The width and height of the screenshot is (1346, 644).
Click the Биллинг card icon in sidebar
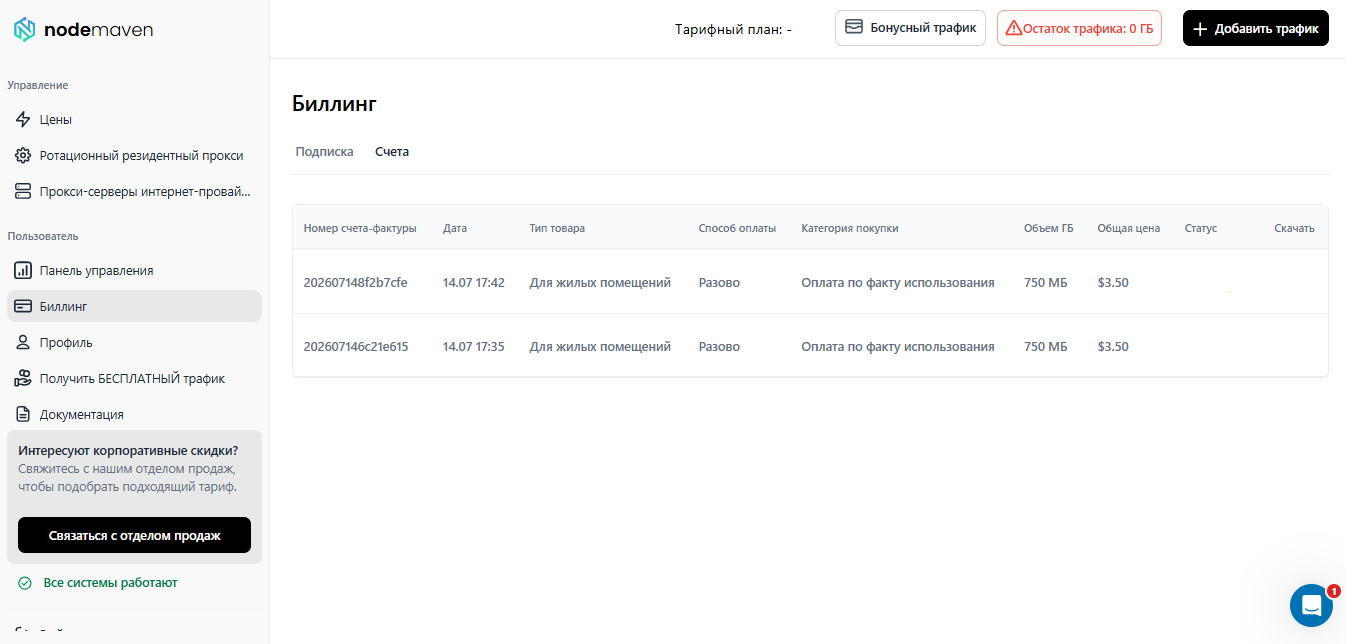pos(23,307)
